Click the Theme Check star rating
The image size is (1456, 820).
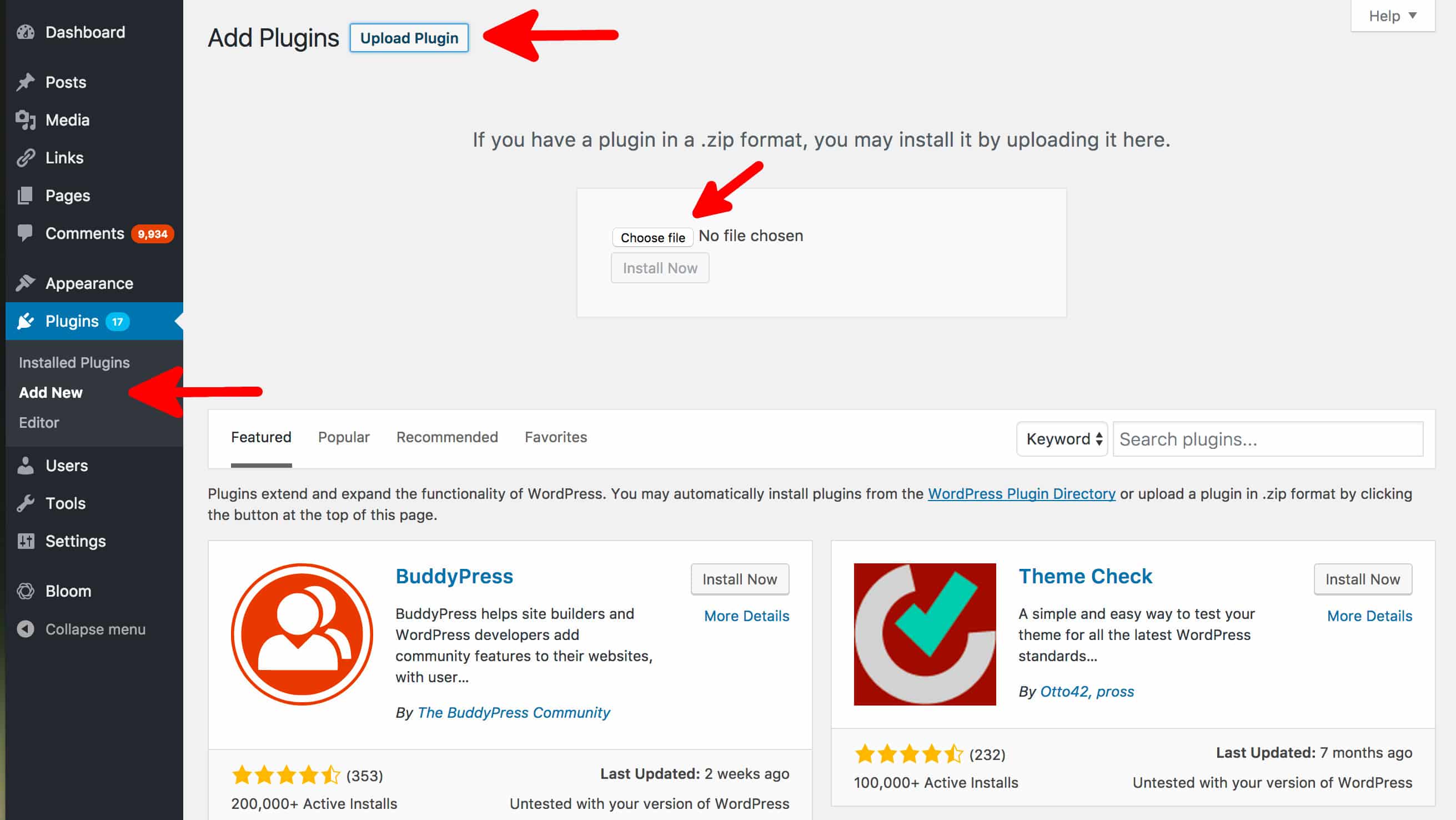click(x=909, y=754)
